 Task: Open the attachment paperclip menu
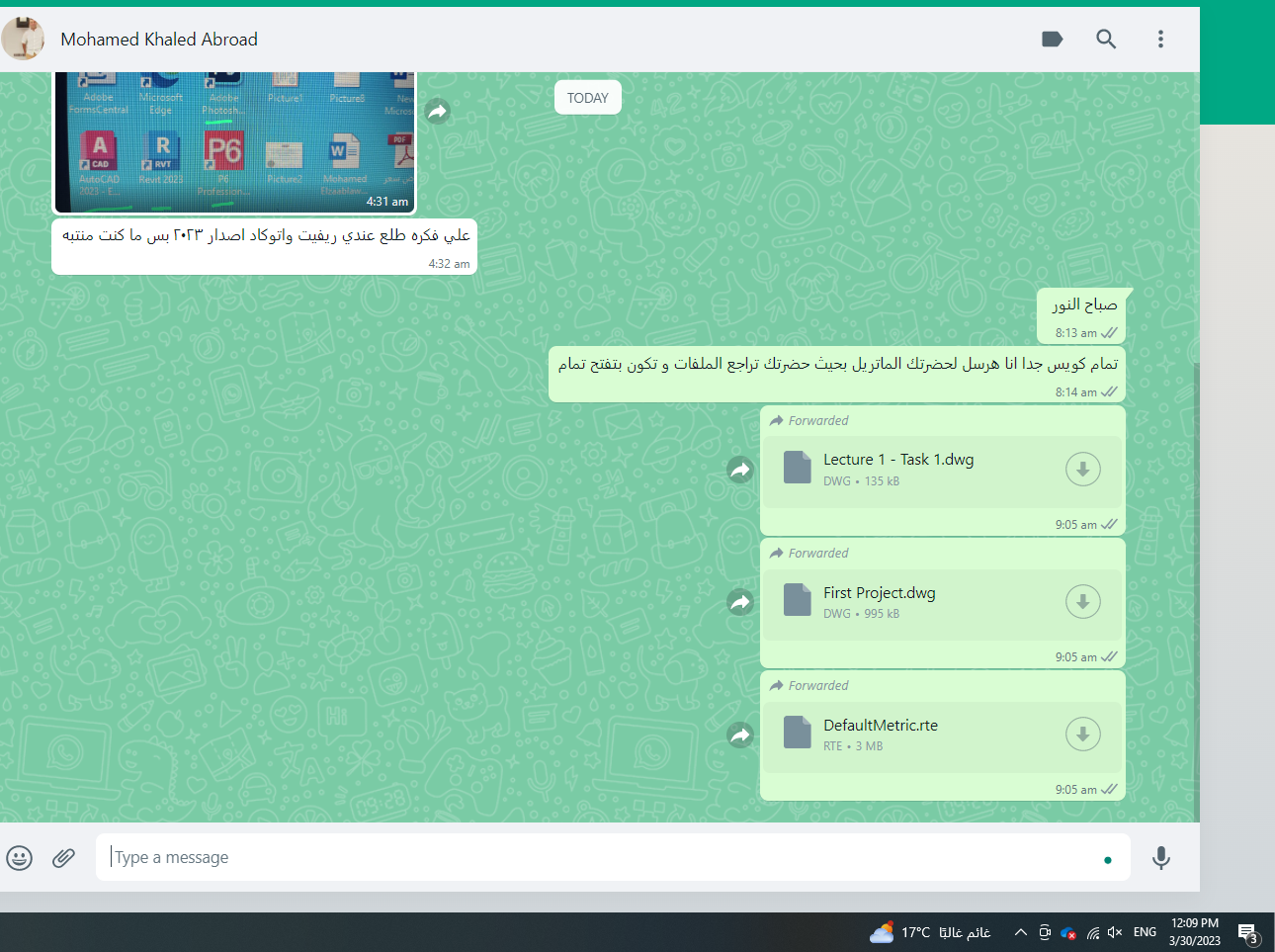click(x=63, y=857)
